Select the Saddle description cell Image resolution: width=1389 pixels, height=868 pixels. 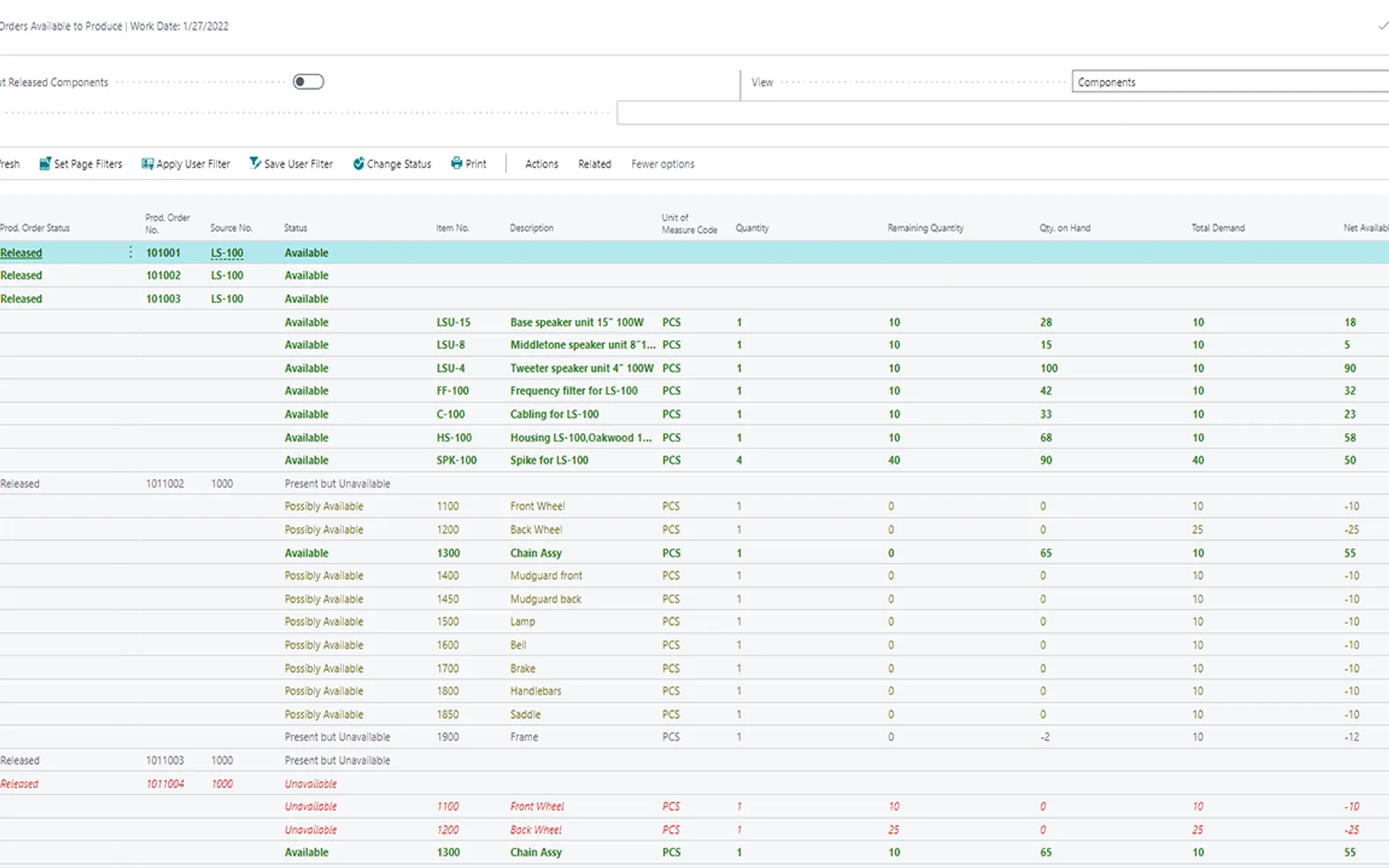[x=525, y=714]
